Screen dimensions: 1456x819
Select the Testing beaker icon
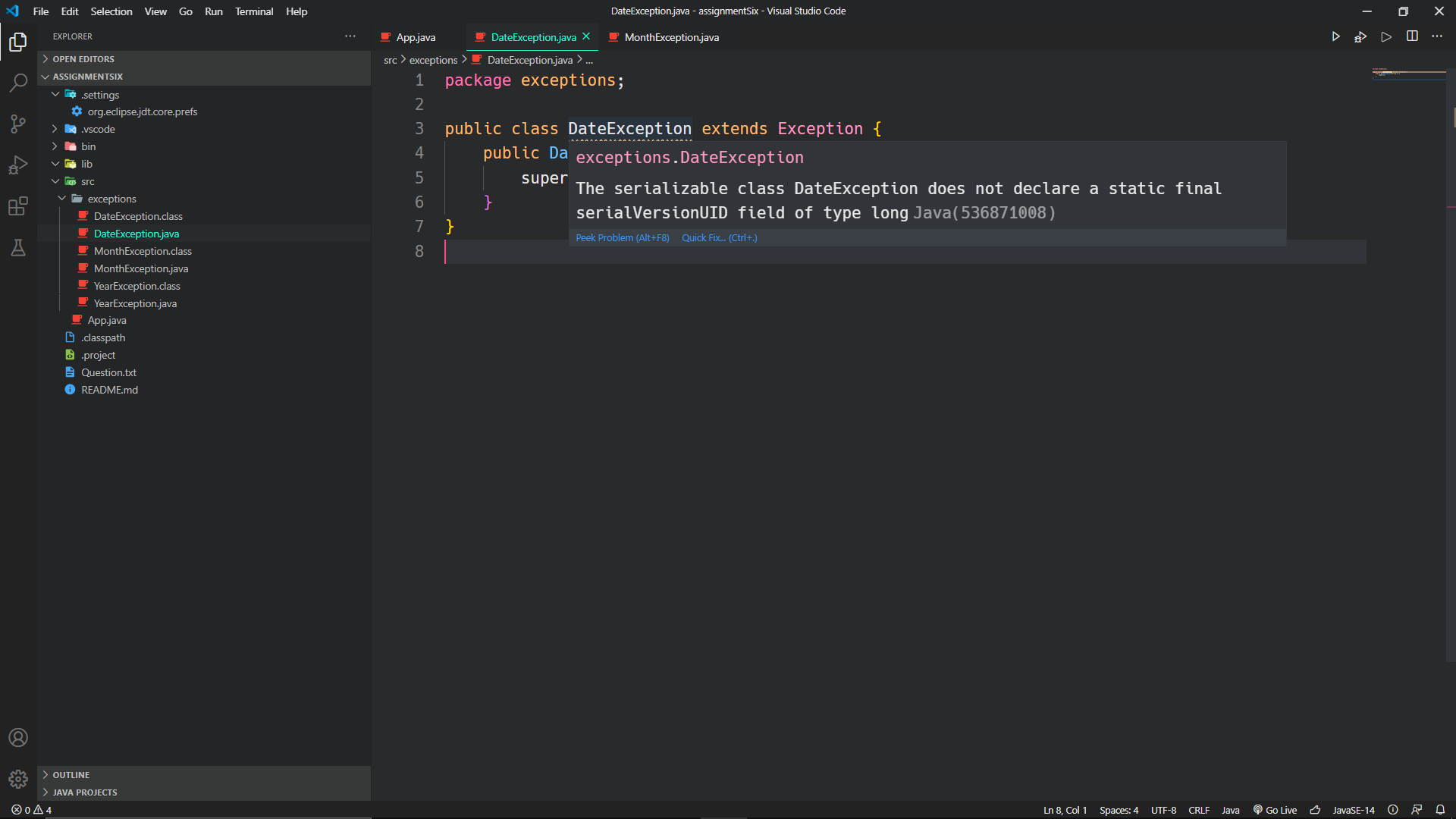17,247
